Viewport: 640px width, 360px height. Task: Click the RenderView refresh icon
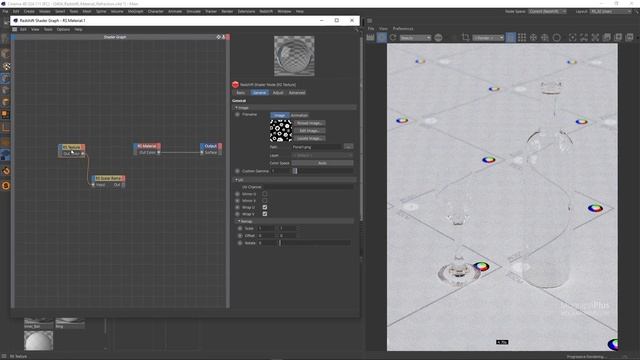pos(393,38)
